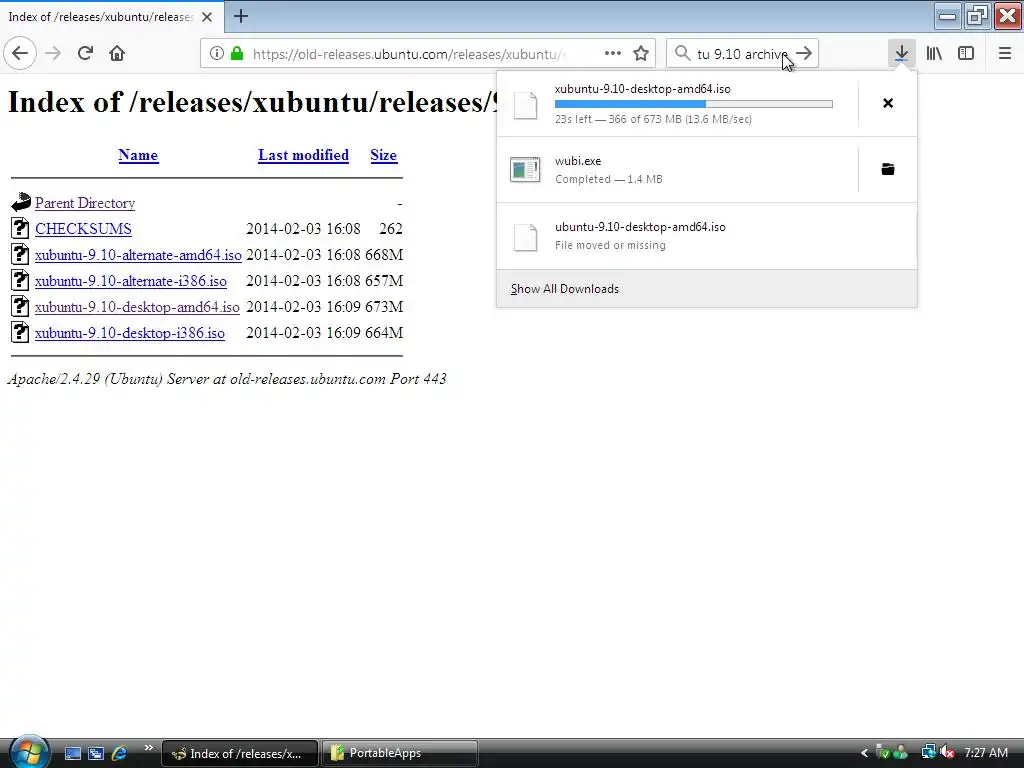Bookmark this page with the star
Viewport: 1024px width, 768px height.
[x=641, y=54]
